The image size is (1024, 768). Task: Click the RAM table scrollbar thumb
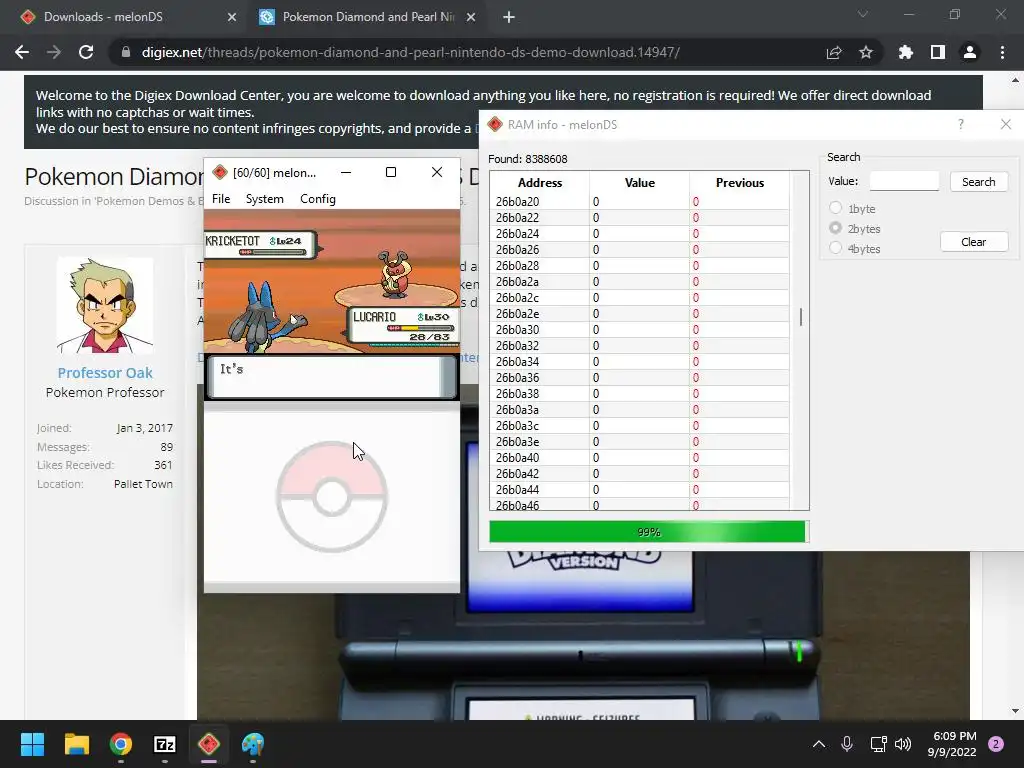(x=801, y=317)
